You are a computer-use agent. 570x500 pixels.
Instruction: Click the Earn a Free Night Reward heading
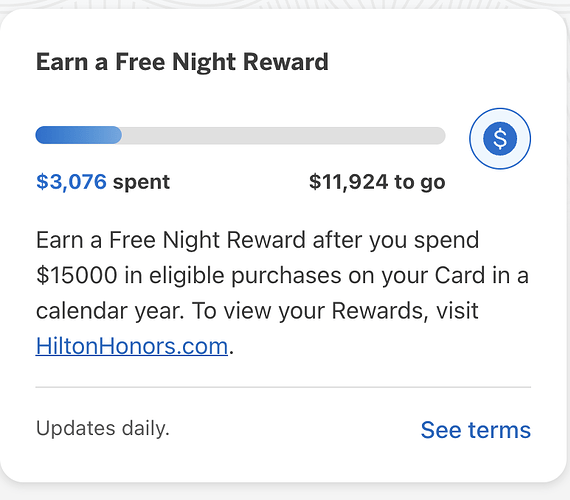tap(182, 62)
